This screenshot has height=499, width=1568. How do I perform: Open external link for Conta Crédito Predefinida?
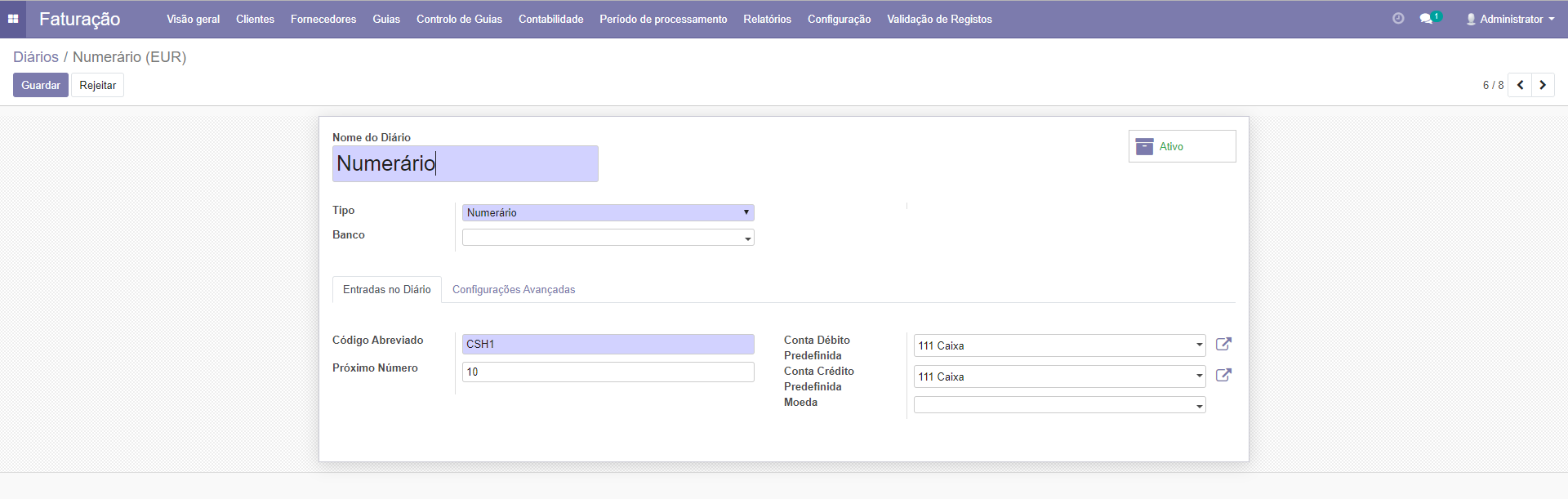[x=1223, y=375]
